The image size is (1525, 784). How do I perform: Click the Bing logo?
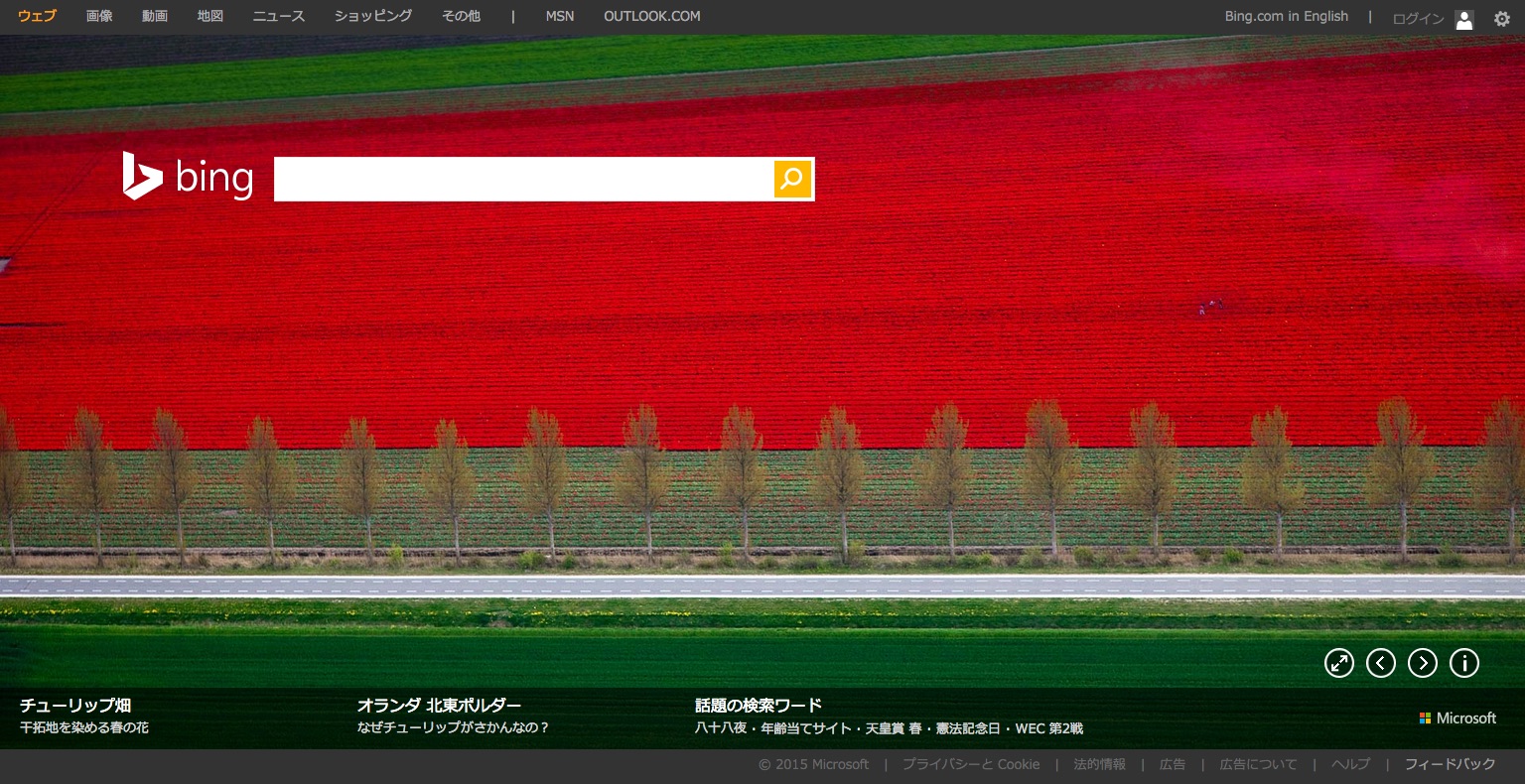coord(188,177)
